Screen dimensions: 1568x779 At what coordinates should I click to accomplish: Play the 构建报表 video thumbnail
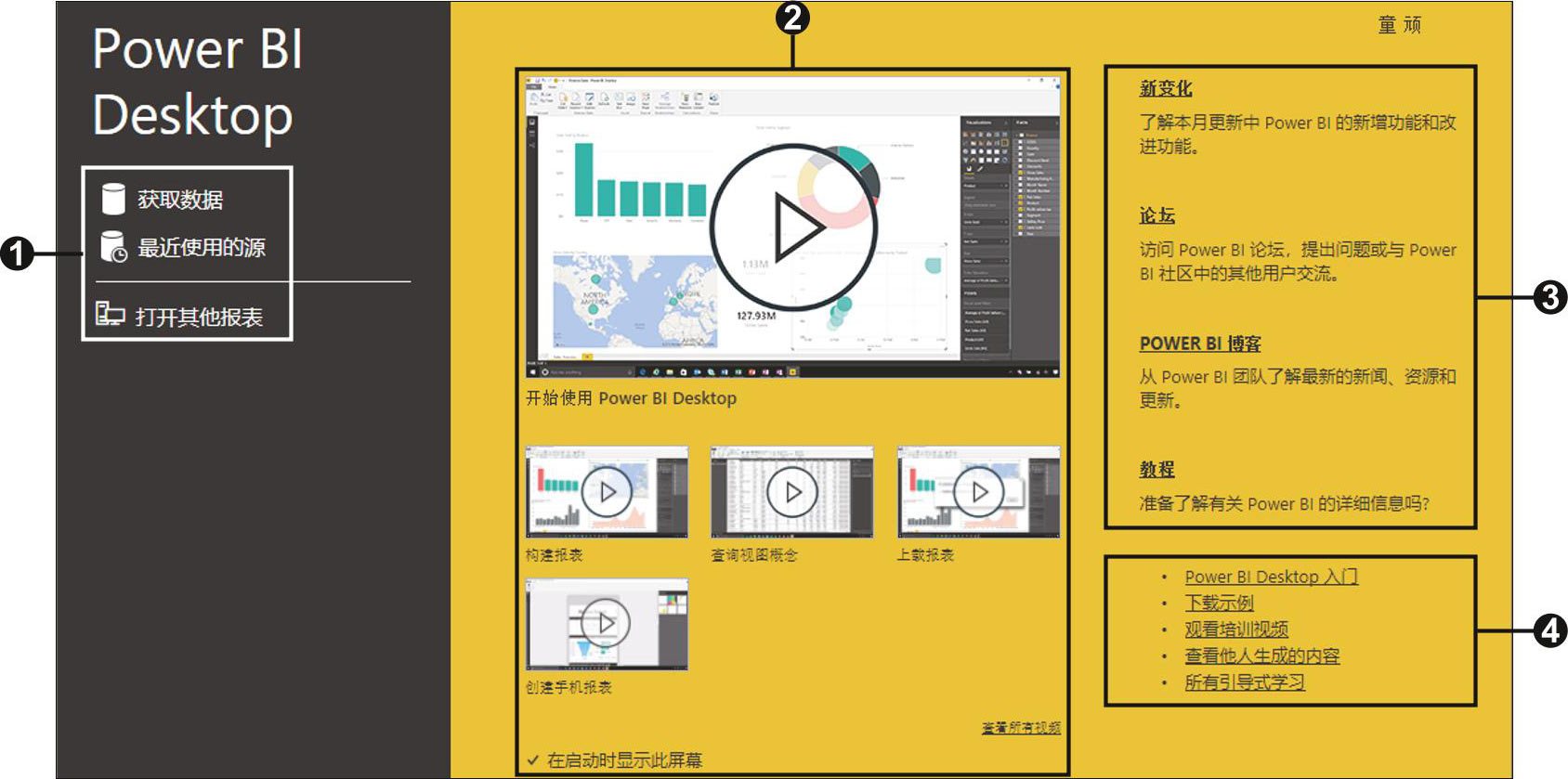607,492
